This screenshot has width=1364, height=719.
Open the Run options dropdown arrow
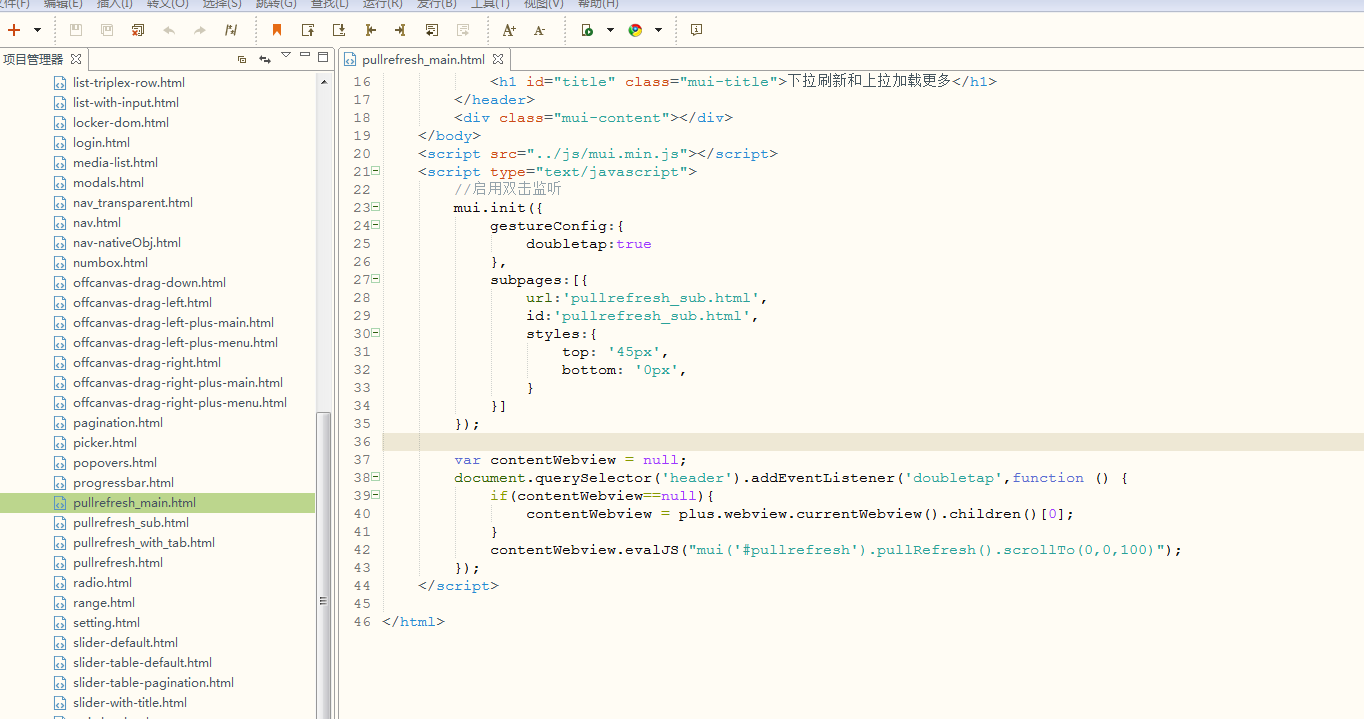(611, 30)
